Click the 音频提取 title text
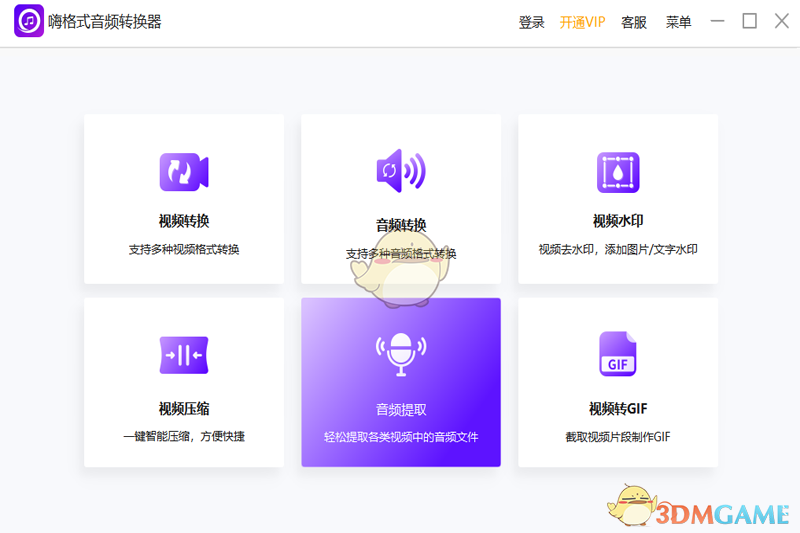The height and width of the screenshot is (533, 800). click(401, 410)
